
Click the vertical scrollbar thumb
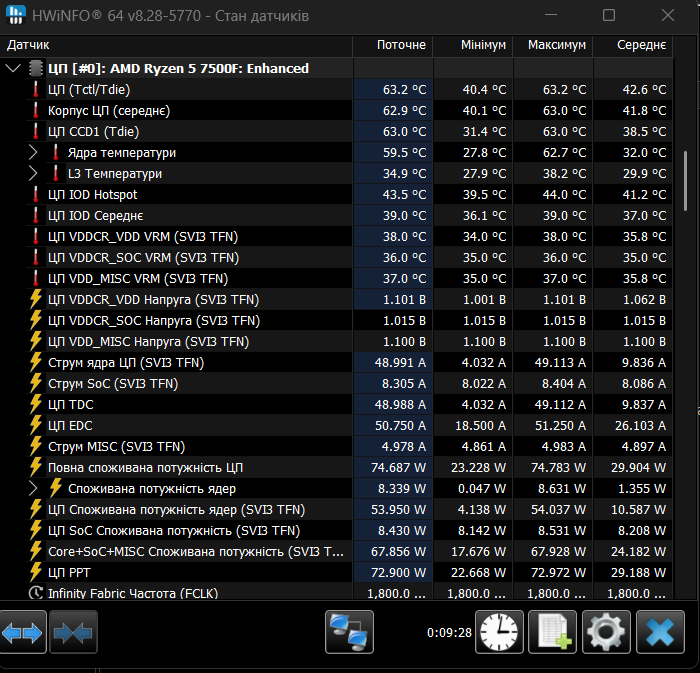click(x=685, y=180)
